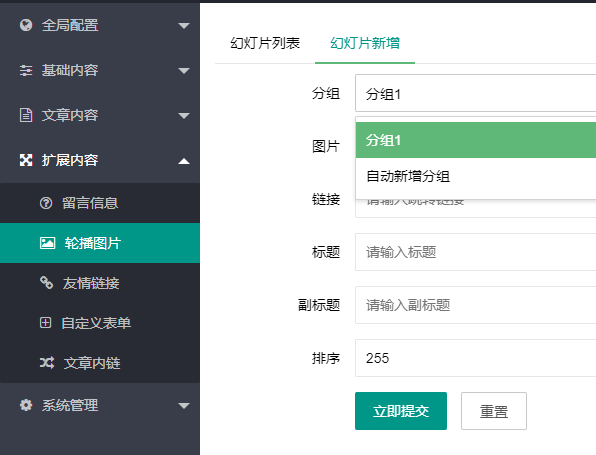Screen dimensions: 596x455
Task: Click the gear icon beside 系统管理
Action: pos(26,405)
